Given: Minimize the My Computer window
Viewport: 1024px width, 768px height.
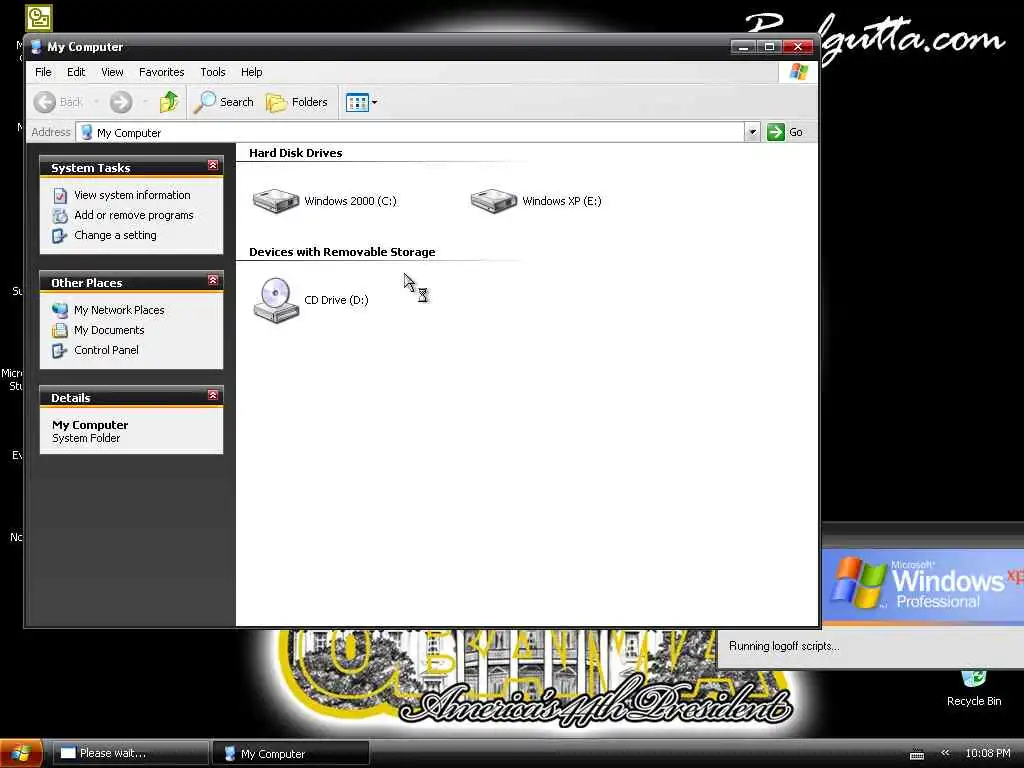Looking at the screenshot, I should pyautogui.click(x=743, y=47).
